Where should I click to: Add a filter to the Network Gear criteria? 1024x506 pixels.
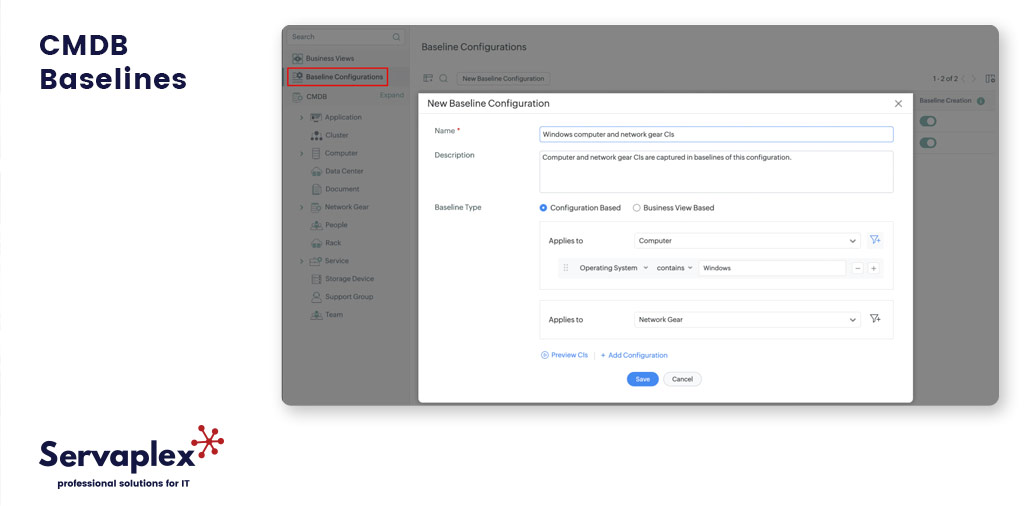875,319
